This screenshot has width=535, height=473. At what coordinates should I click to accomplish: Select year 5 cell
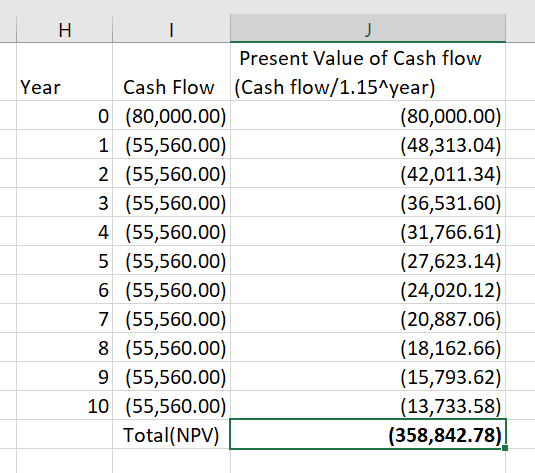click(x=64, y=260)
